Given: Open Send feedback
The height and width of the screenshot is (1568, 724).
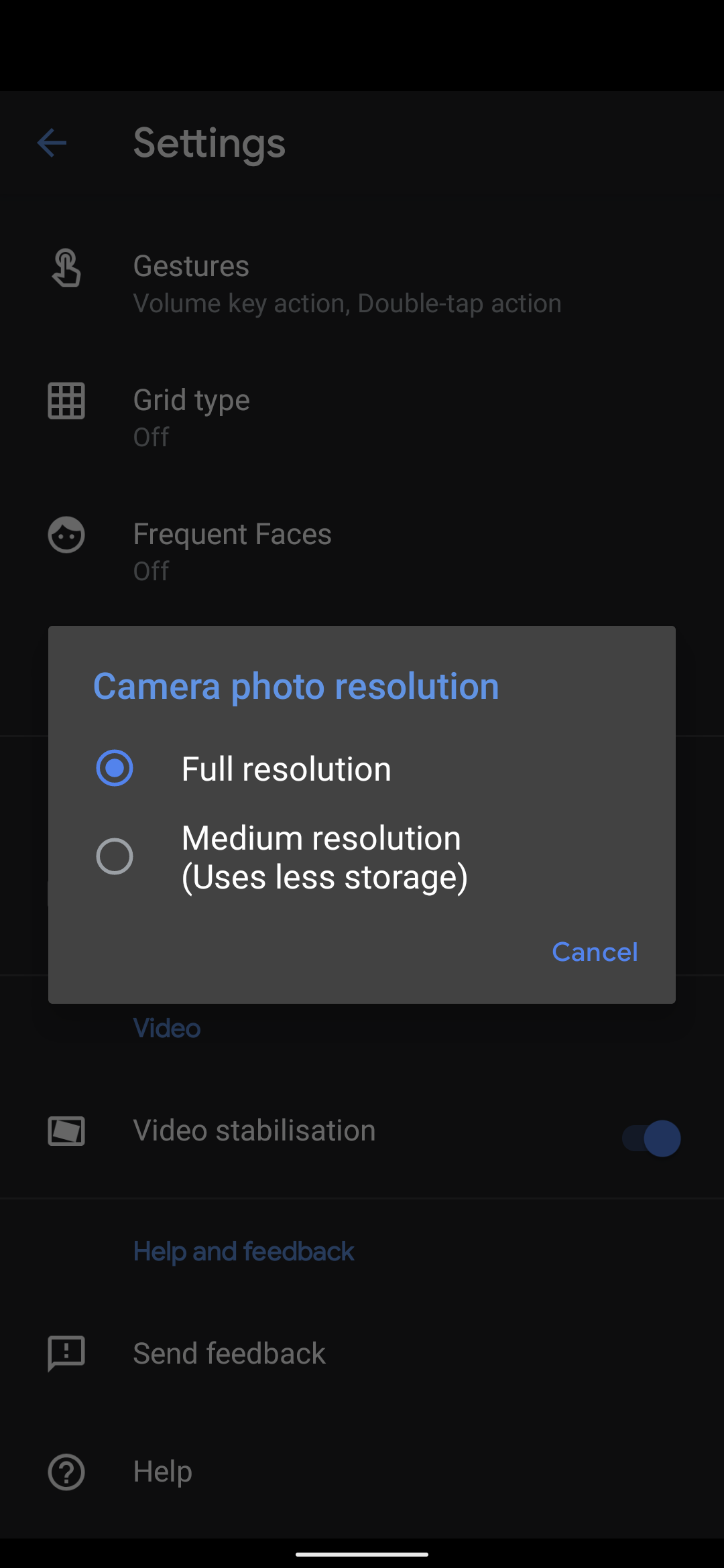Looking at the screenshot, I should [x=229, y=1354].
